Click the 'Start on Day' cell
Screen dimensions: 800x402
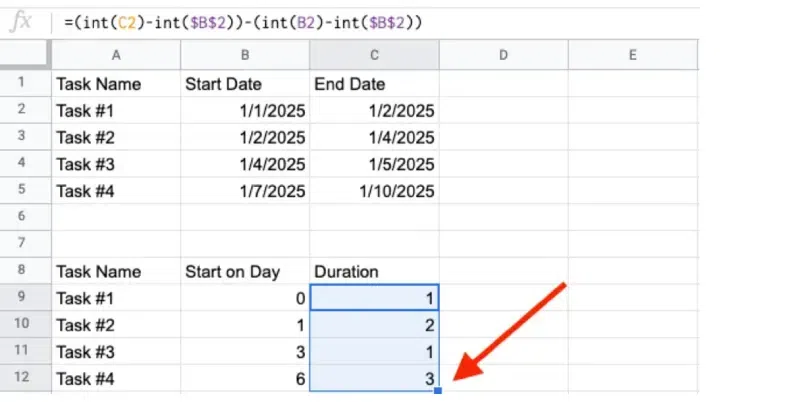click(245, 271)
